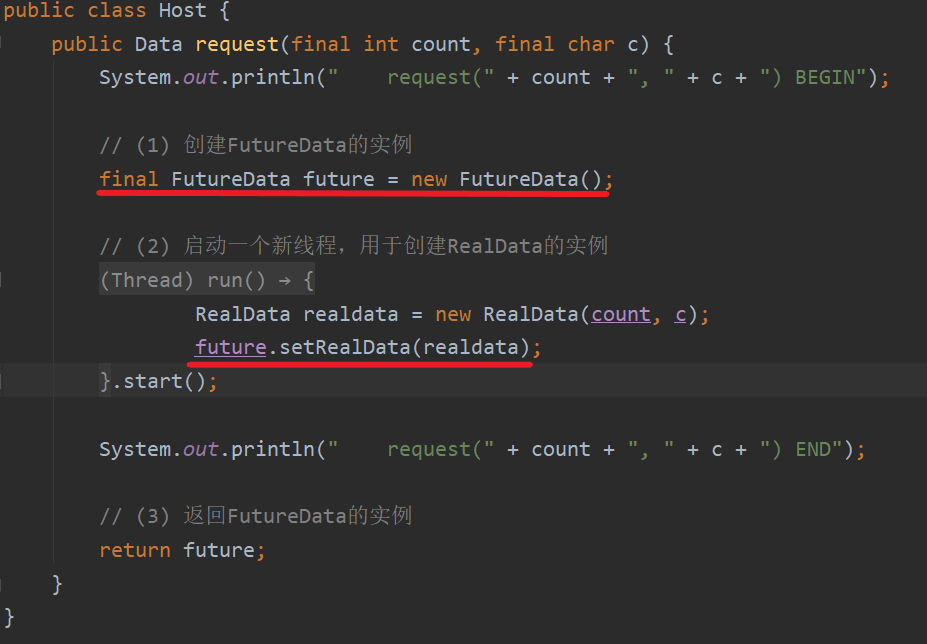Viewport: 927px width, 644px height.
Task: Click the setRealData method call
Action: (345, 347)
